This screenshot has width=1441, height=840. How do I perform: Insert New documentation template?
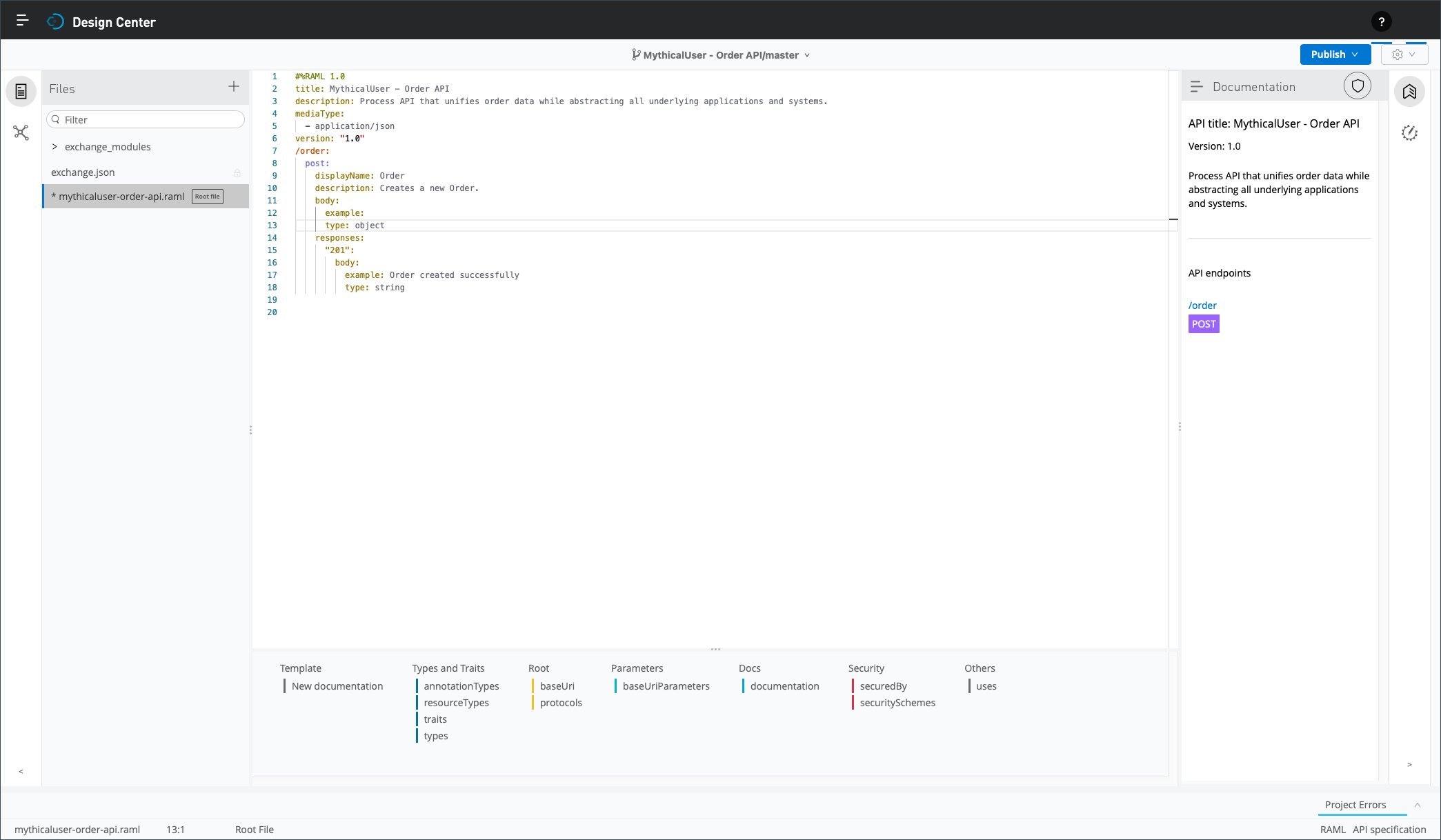coord(337,686)
